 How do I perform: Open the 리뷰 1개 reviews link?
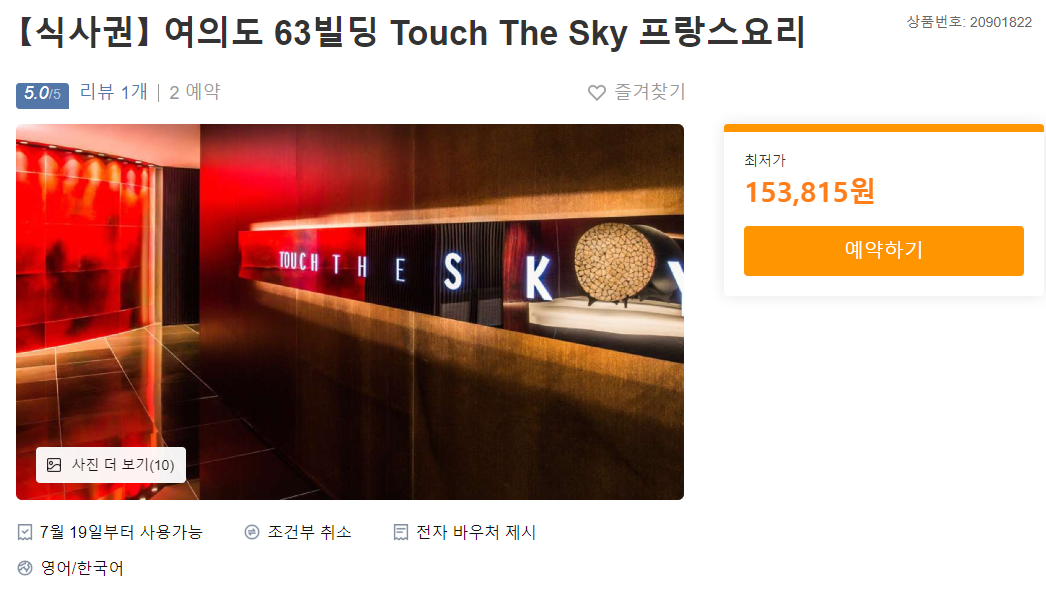tap(113, 91)
